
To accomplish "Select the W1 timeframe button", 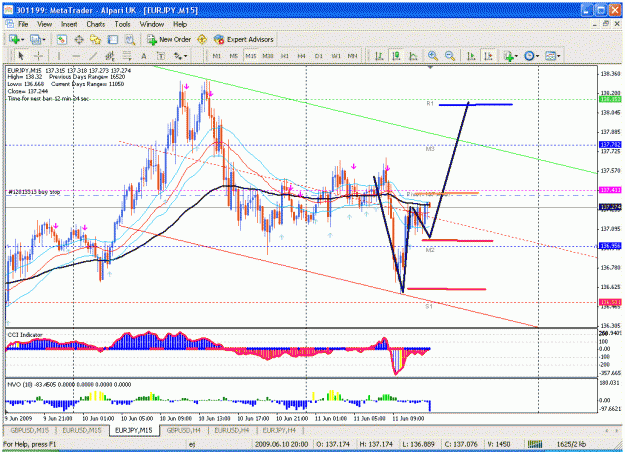I will point(336,56).
